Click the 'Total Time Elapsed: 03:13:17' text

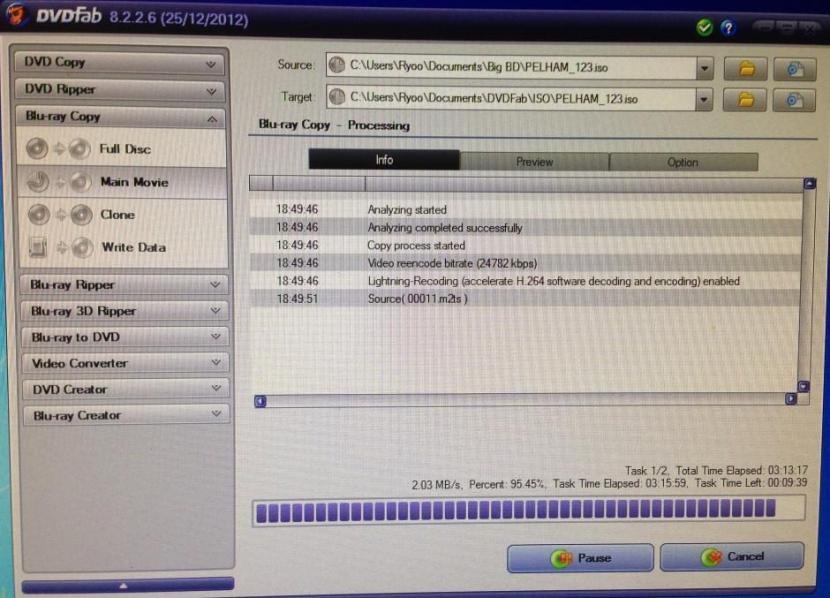[742, 470]
